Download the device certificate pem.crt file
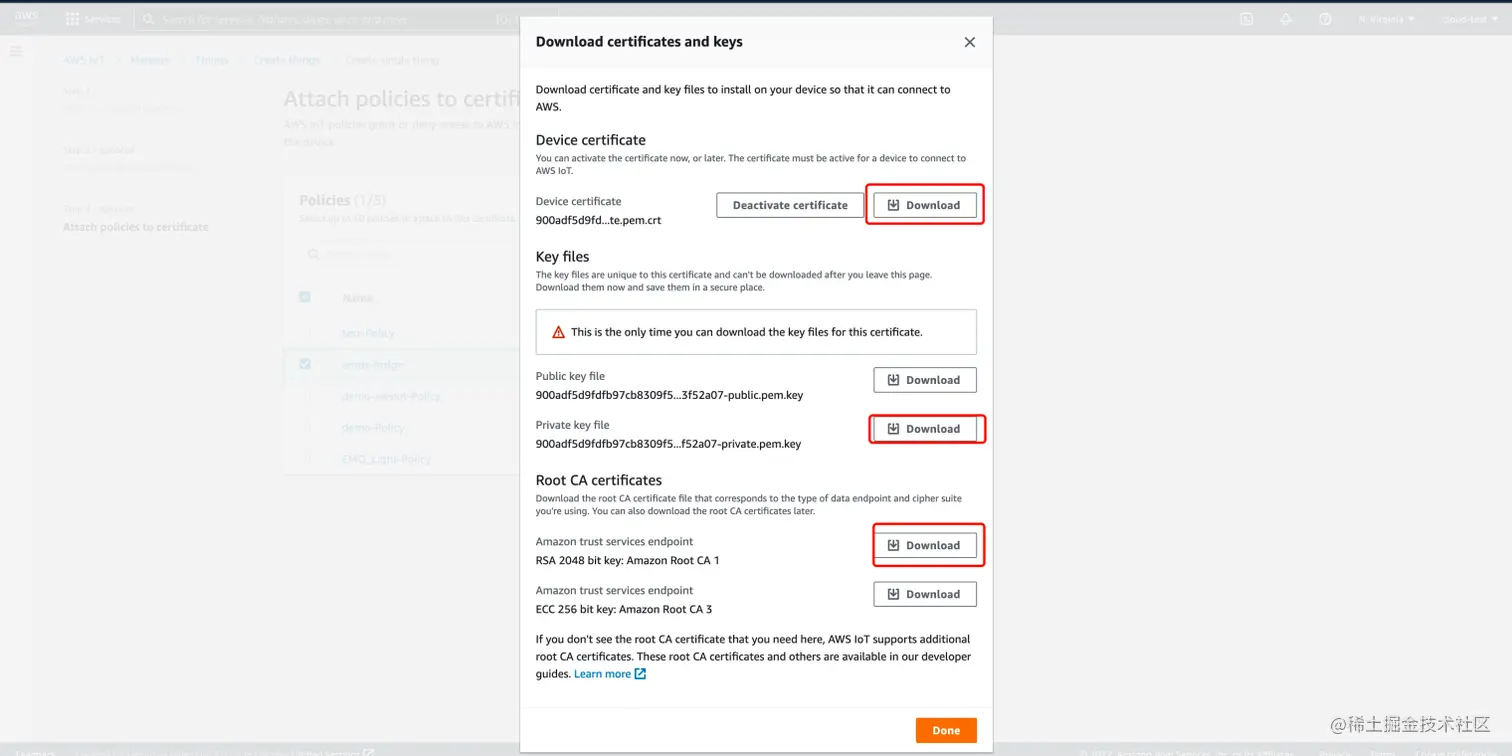Viewport: 1512px width, 756px height. coord(925,205)
